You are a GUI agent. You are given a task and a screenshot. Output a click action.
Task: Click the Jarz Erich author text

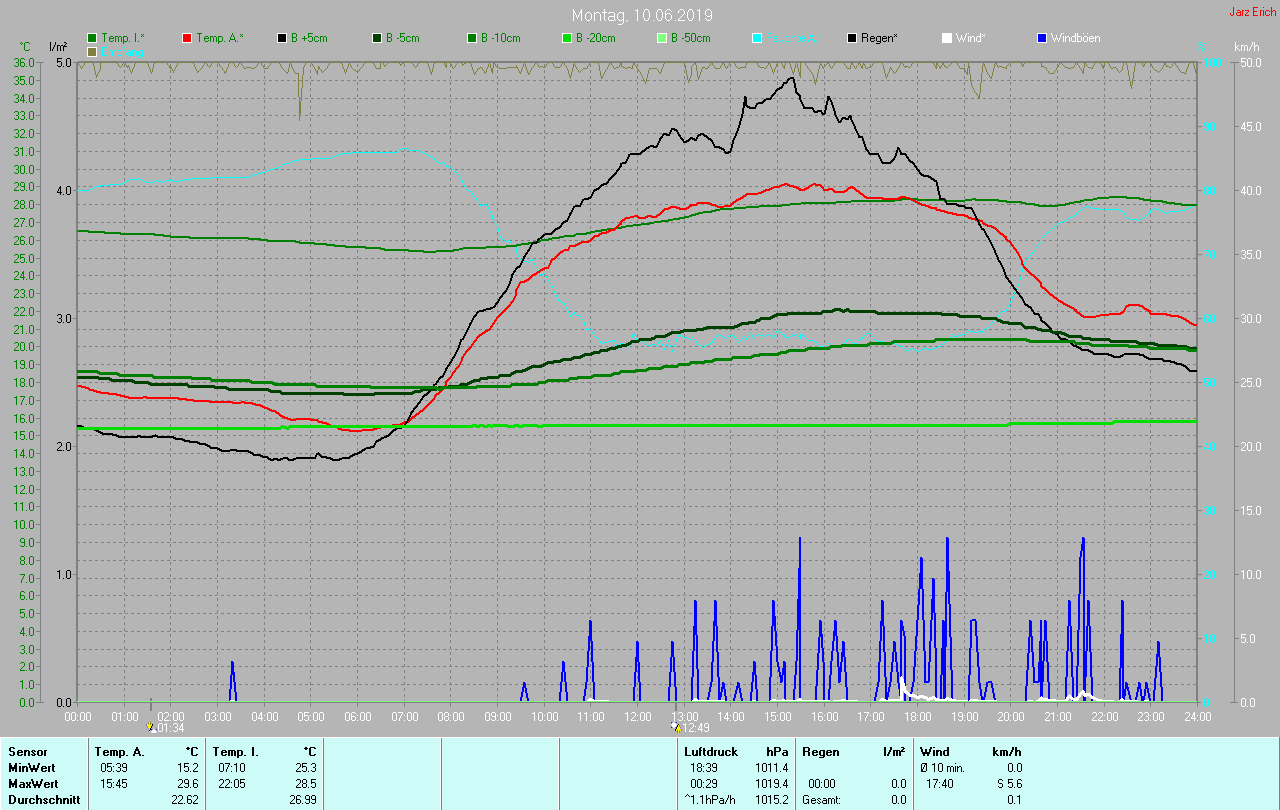click(x=1252, y=12)
